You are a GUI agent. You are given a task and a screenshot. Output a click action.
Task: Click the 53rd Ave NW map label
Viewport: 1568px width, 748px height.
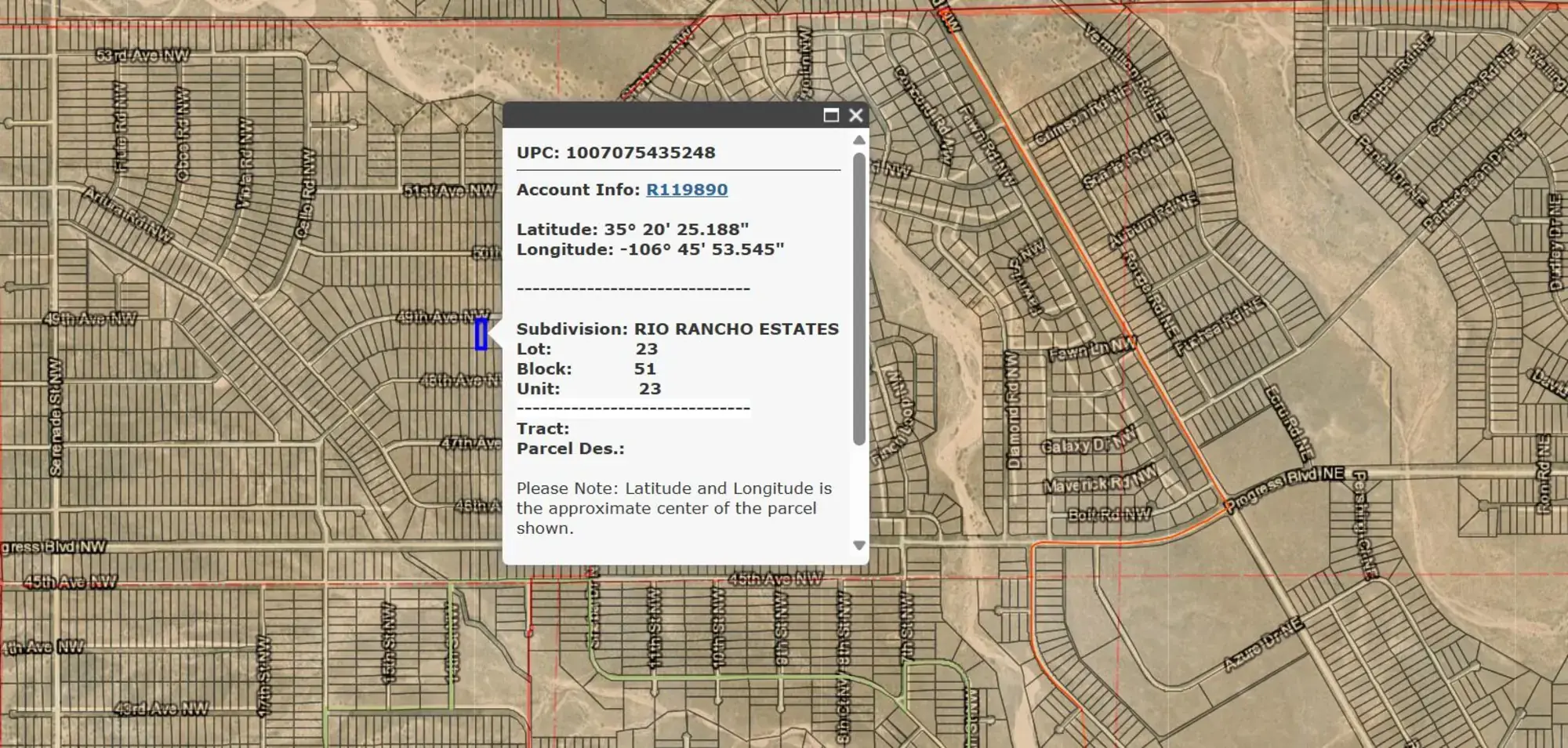tap(142, 56)
